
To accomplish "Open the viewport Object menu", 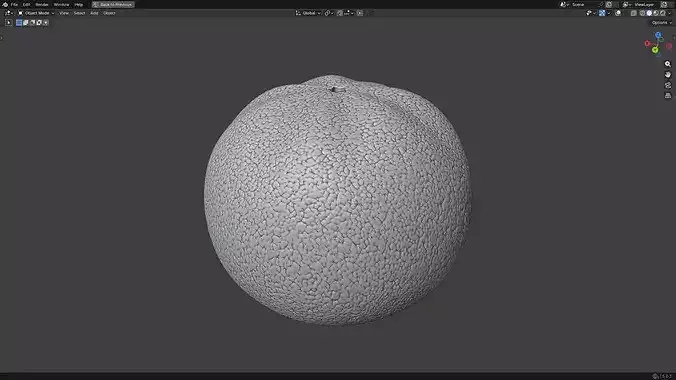I will (x=109, y=13).
